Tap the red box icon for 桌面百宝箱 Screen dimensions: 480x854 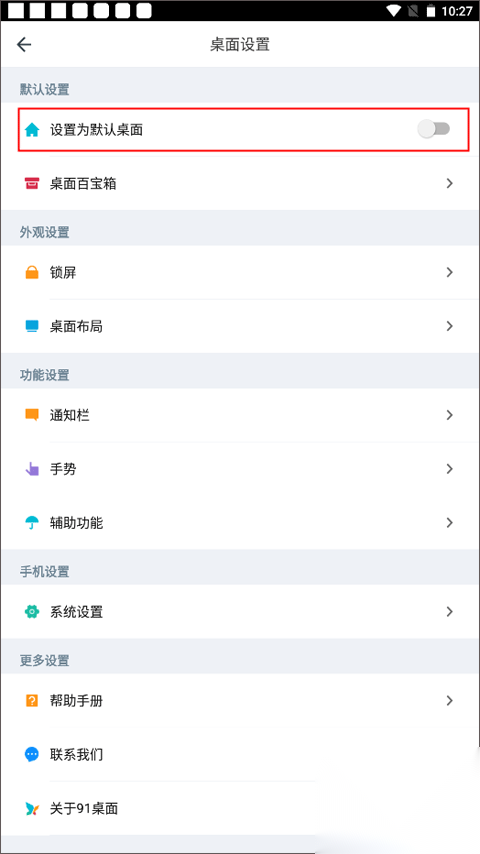tap(32, 184)
